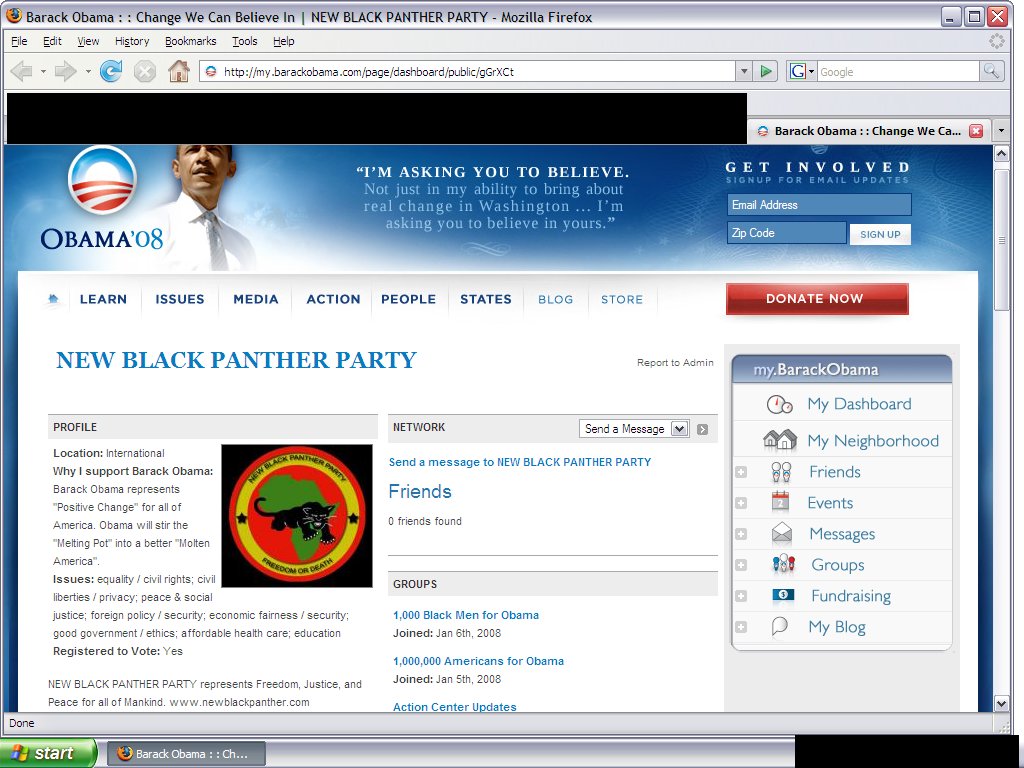The image size is (1024, 768).
Task: Click the Windows Start button
Action: coord(49,753)
